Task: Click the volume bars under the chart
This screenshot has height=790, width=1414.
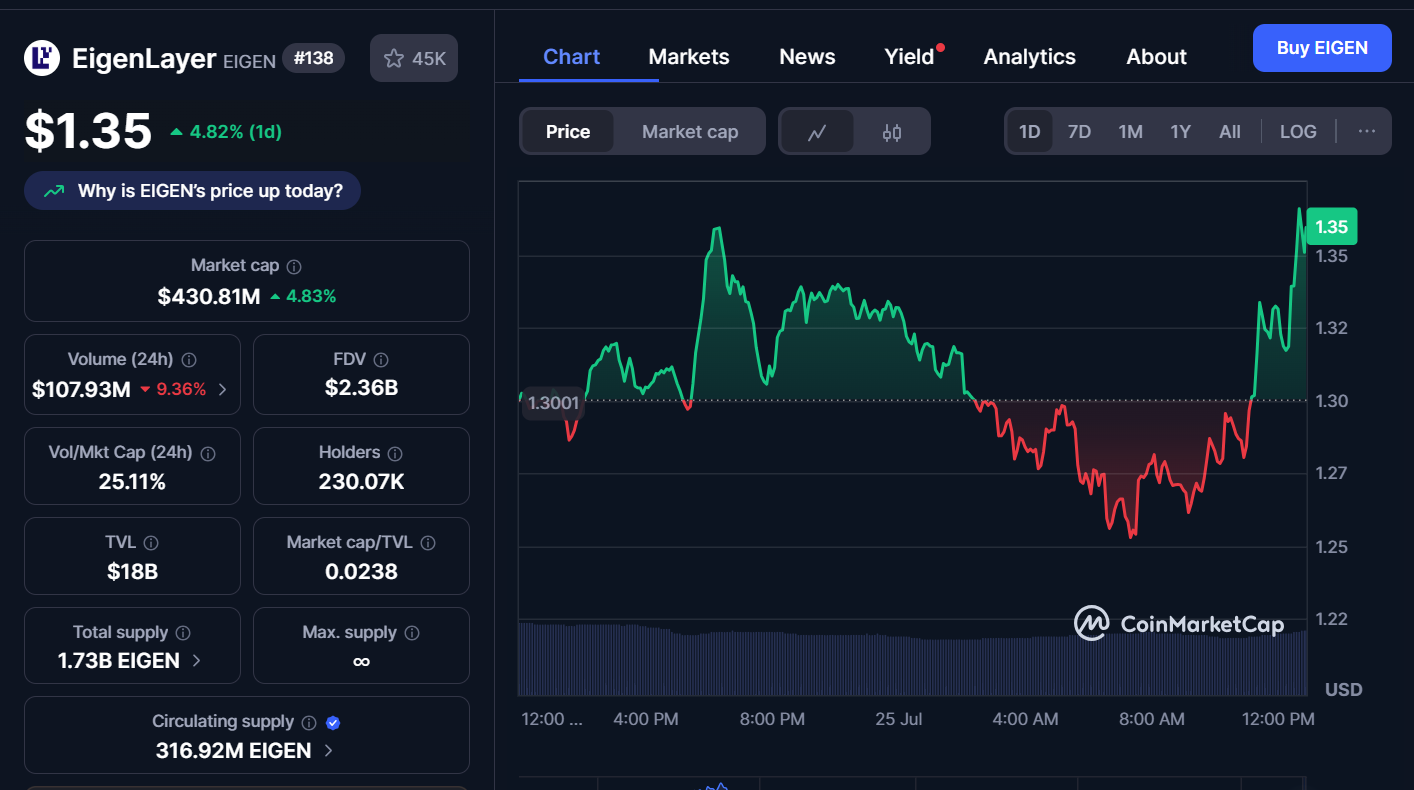Action: [912, 660]
